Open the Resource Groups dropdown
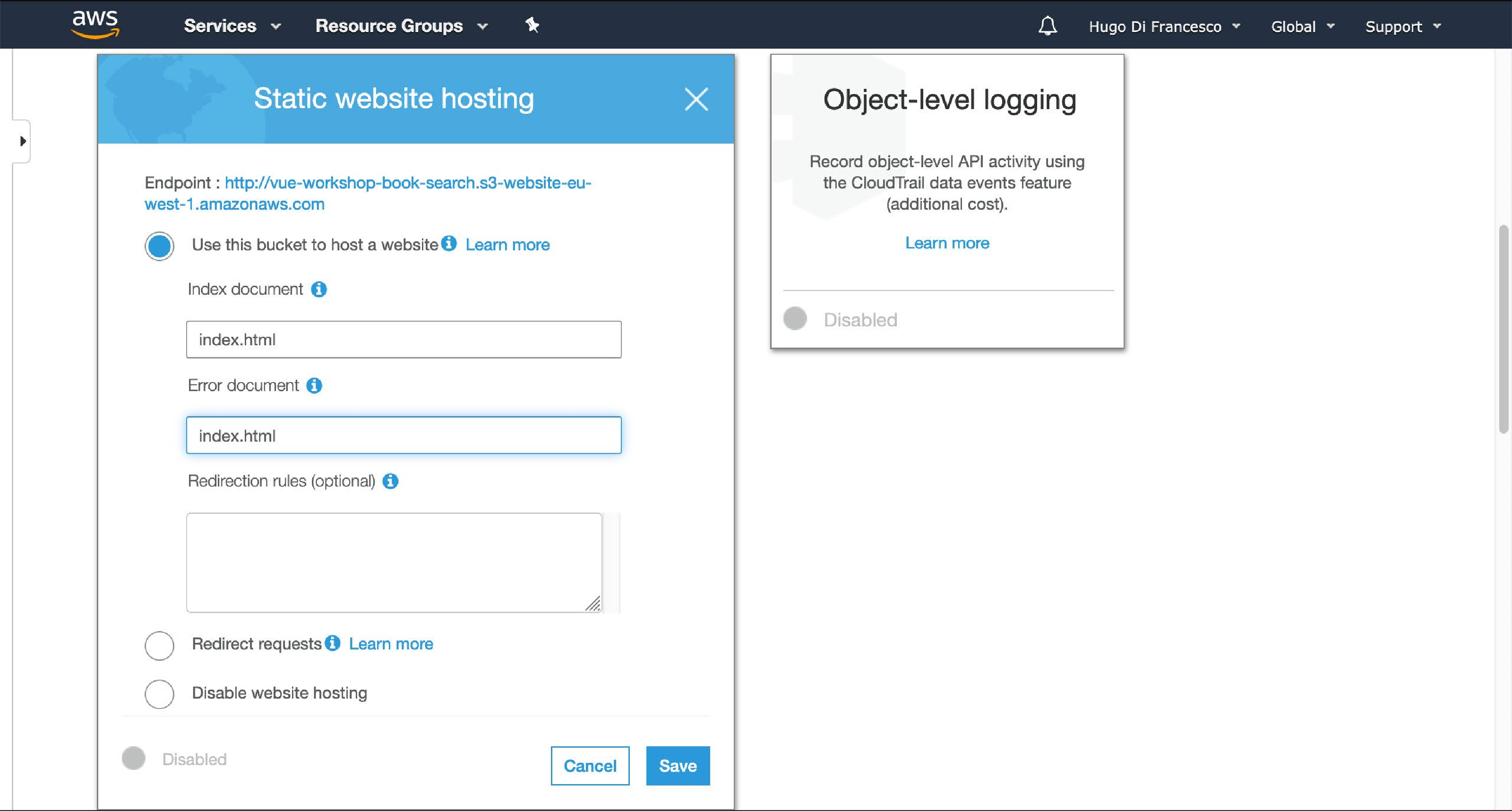This screenshot has height=811, width=1512. coord(402,26)
